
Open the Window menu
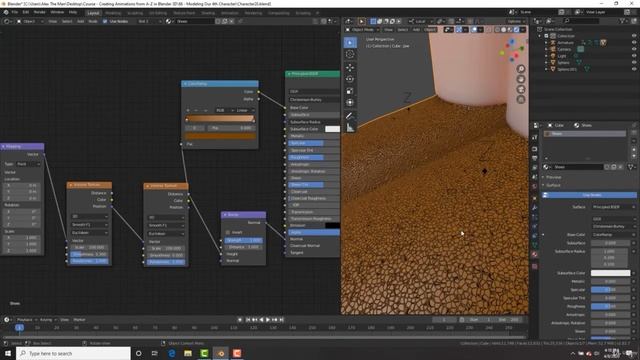(x=57, y=12)
